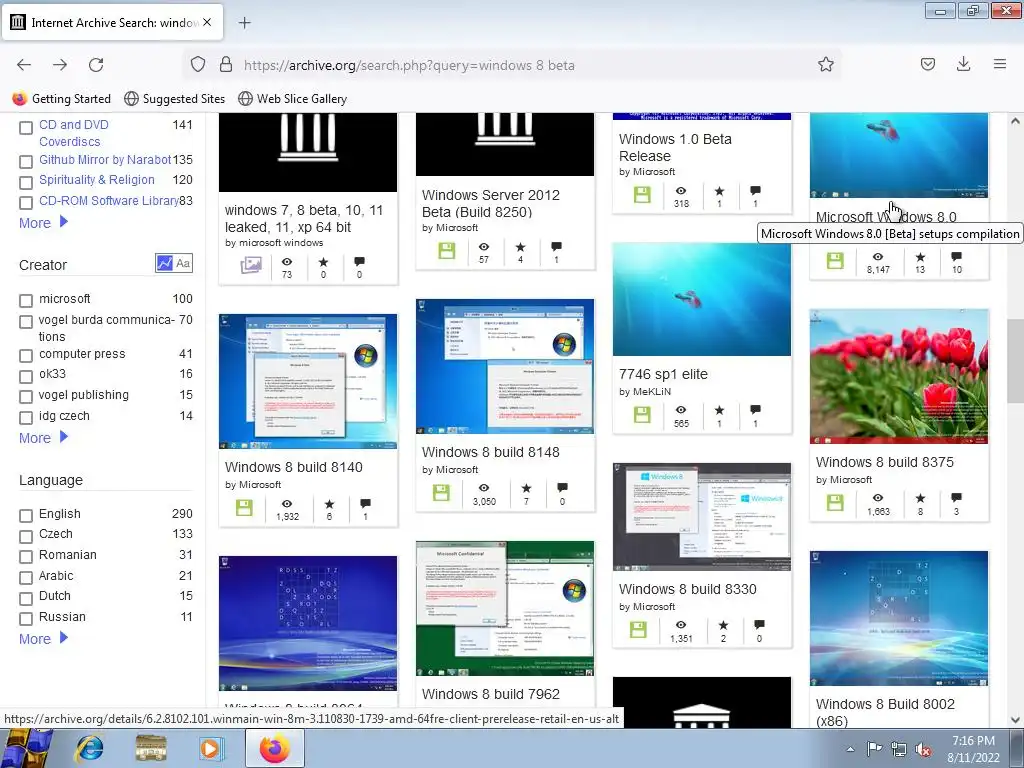The image size is (1024, 768).
Task: Open Suggested Sites bookmark
Action: (x=175, y=99)
